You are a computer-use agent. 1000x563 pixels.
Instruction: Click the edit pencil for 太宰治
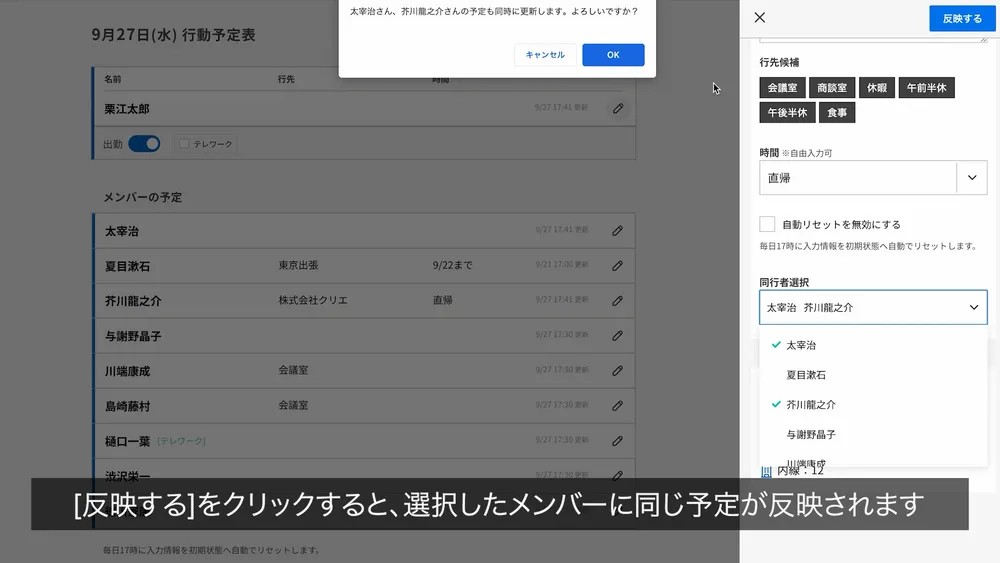(x=618, y=231)
